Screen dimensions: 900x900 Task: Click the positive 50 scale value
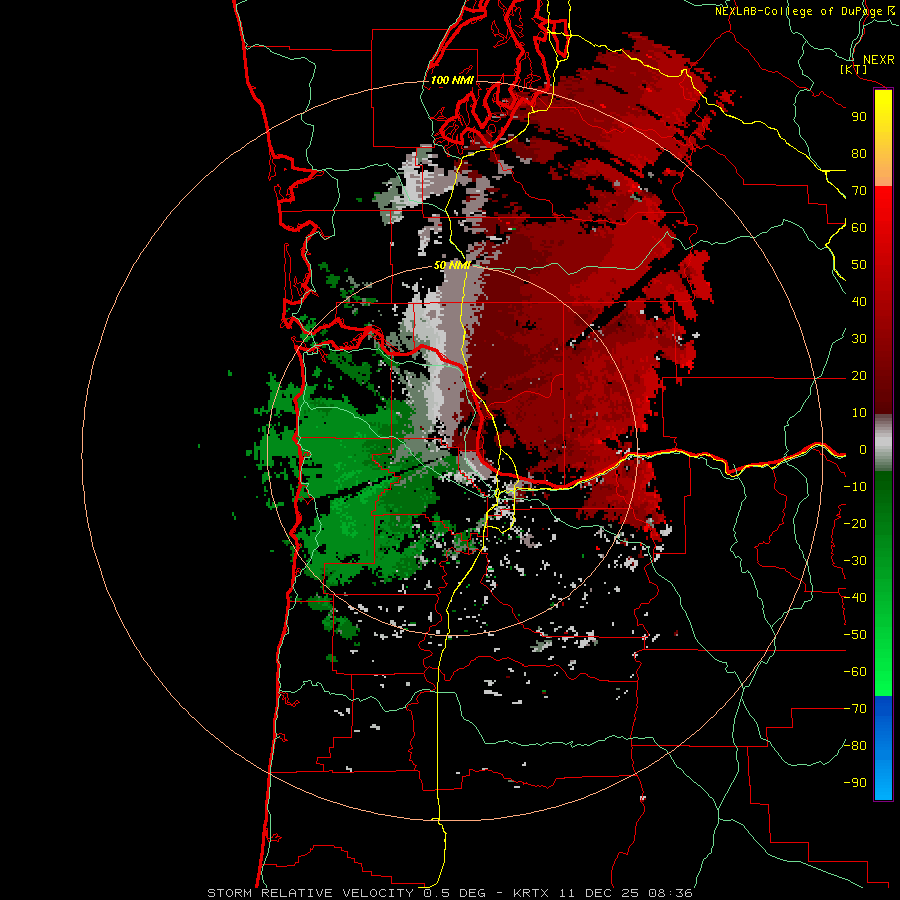[x=859, y=265]
